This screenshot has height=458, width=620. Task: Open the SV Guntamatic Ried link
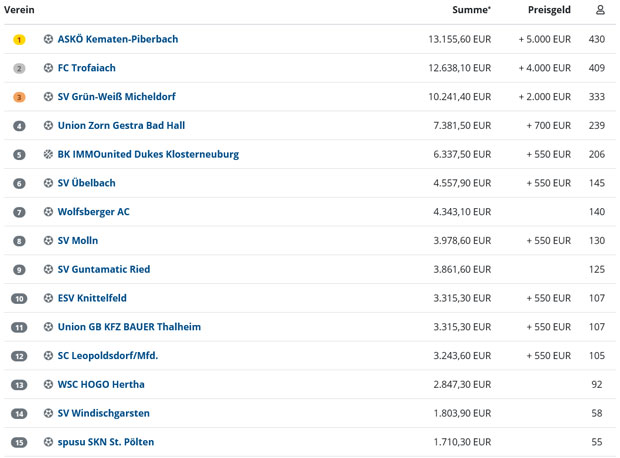[104, 269]
